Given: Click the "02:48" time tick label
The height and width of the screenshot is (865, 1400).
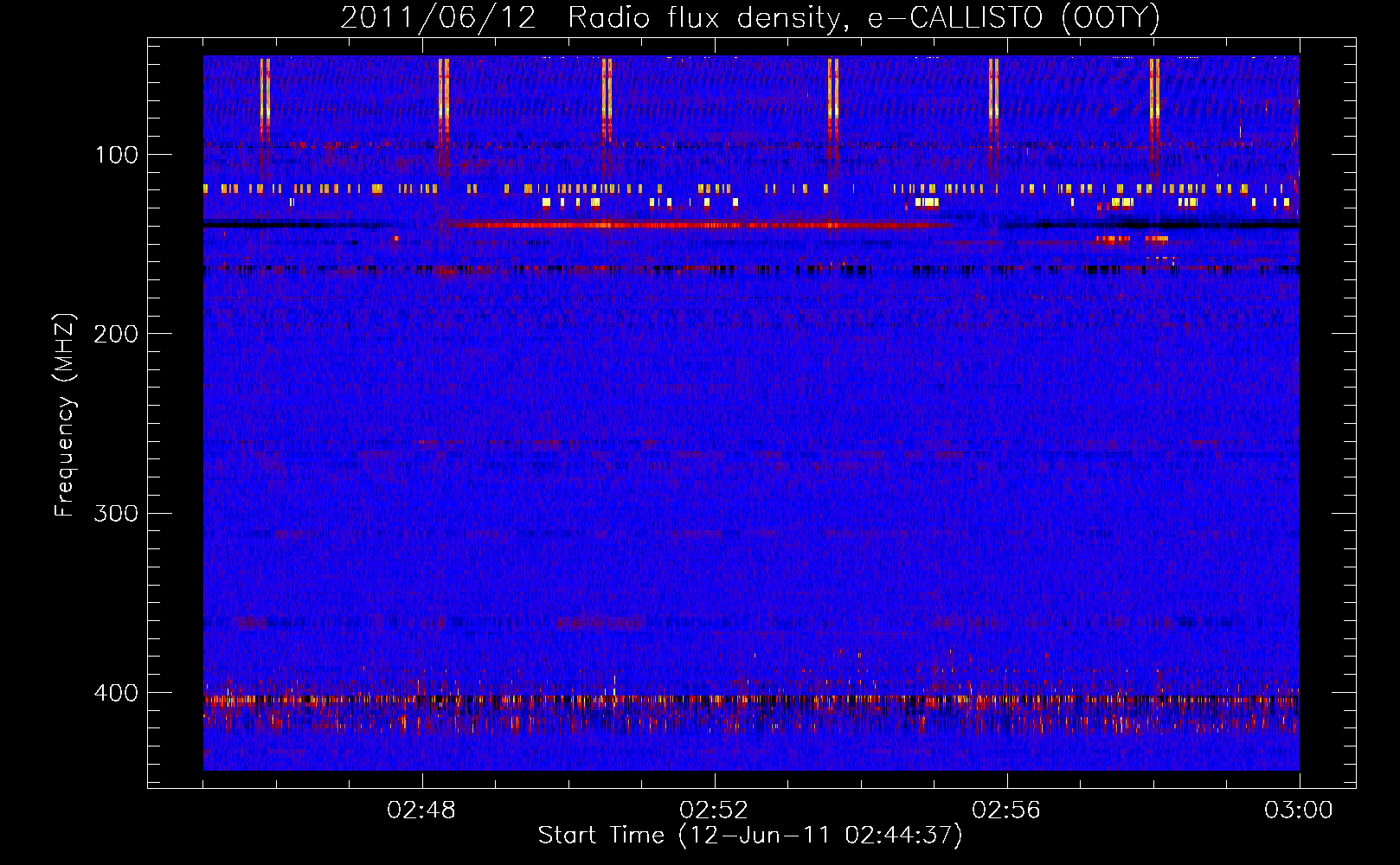Looking at the screenshot, I should coord(421,811).
